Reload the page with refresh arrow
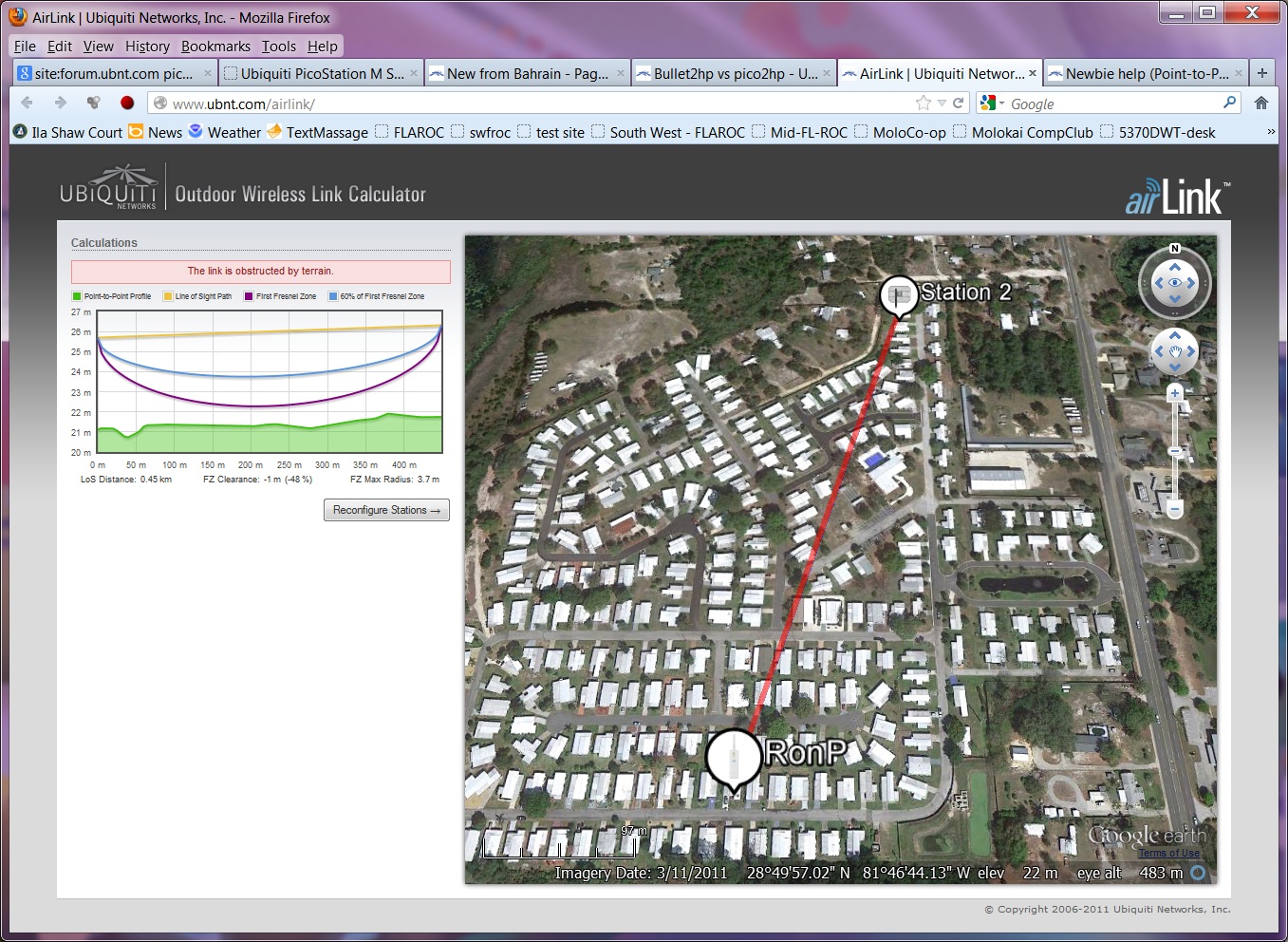 [x=959, y=104]
